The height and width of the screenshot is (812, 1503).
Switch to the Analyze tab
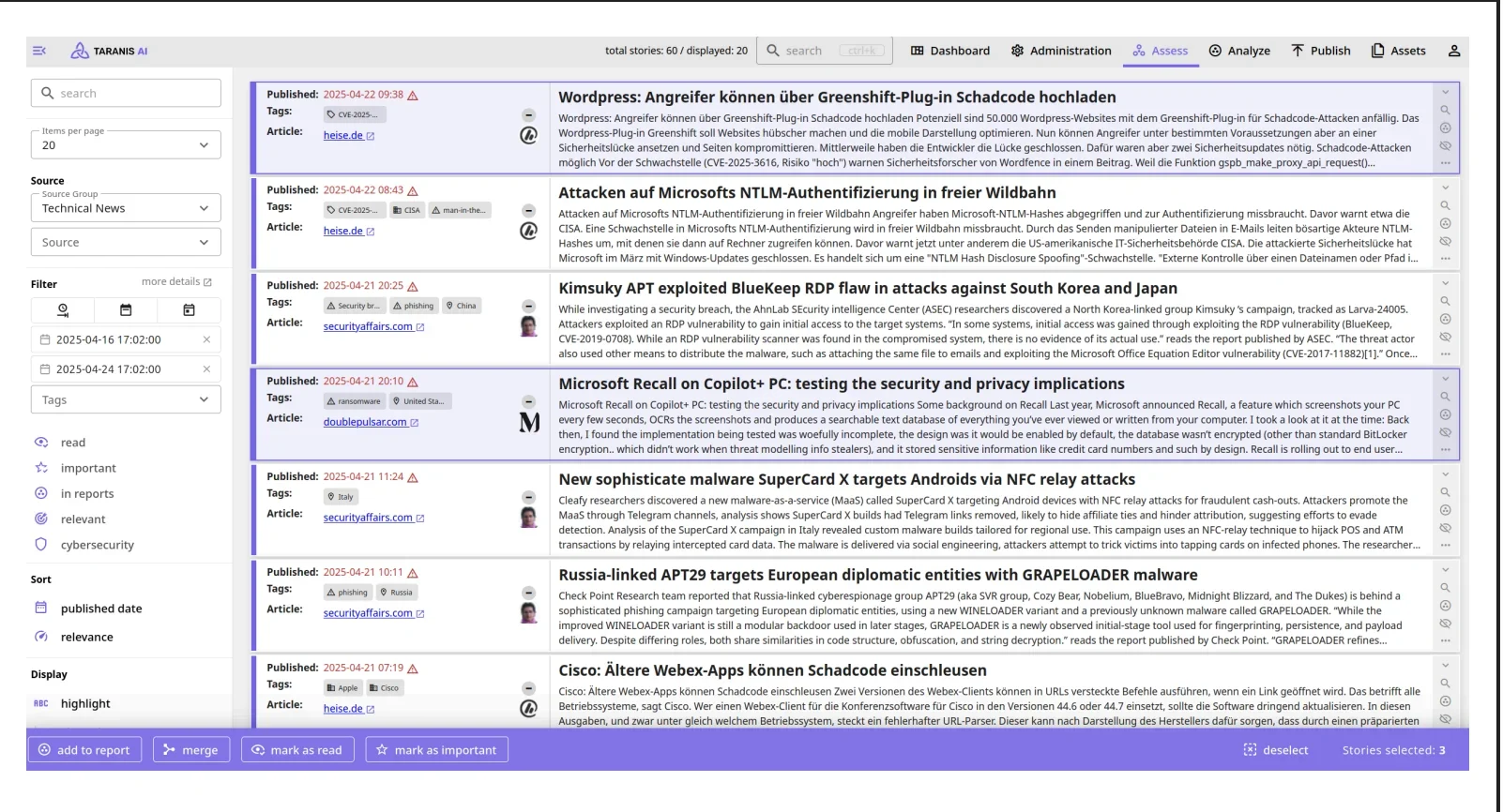[x=1238, y=51]
